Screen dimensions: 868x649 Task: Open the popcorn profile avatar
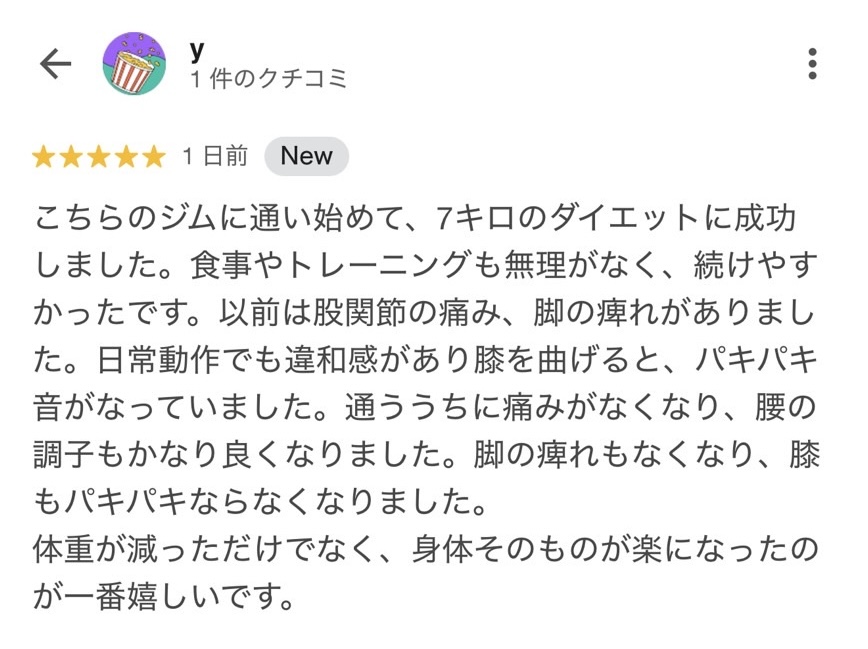point(134,64)
